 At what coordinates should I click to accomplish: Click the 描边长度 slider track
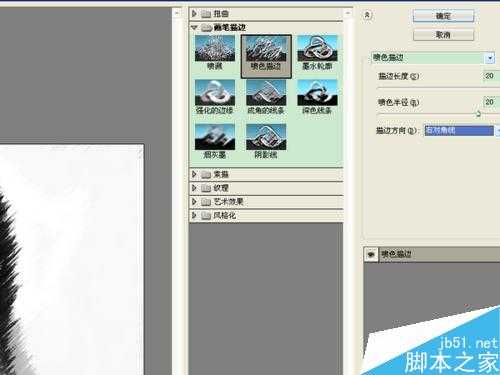pos(438,88)
